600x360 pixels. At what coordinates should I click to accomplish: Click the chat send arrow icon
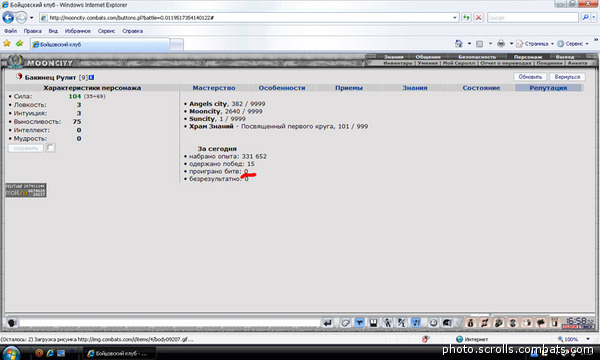point(328,323)
